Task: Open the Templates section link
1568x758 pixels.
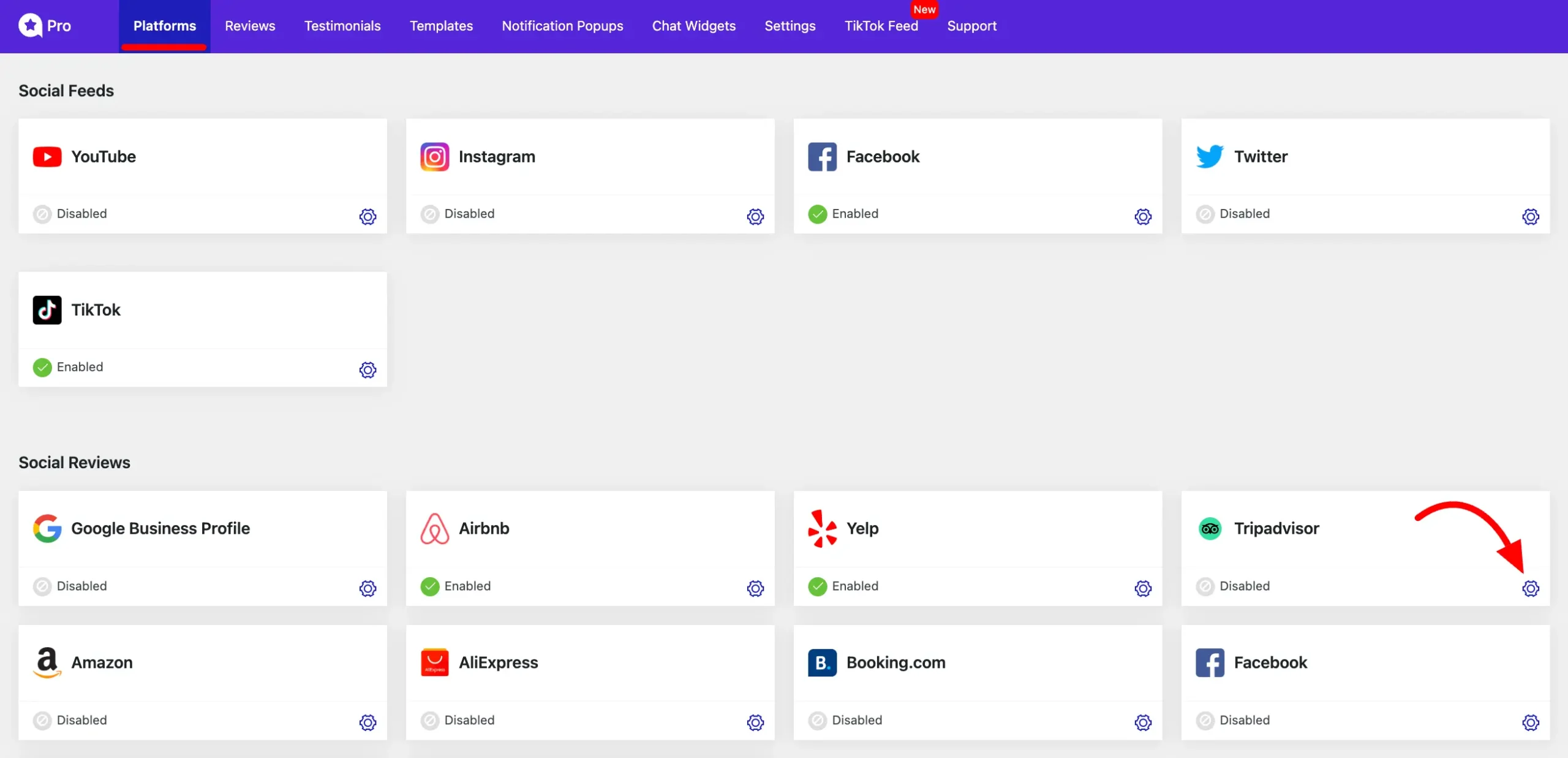Action: [x=441, y=26]
